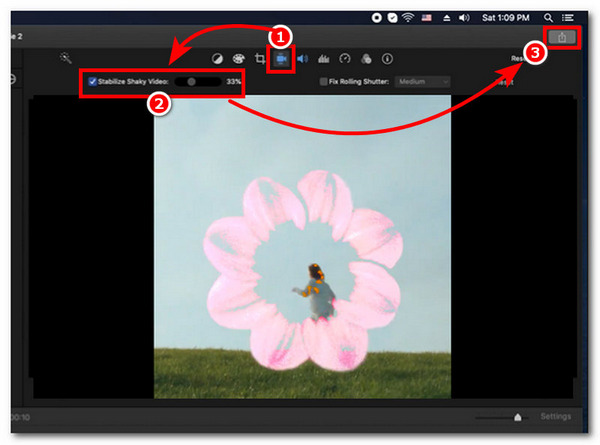Open timeline Settings
The height and width of the screenshot is (445, 600).
[x=556, y=416]
